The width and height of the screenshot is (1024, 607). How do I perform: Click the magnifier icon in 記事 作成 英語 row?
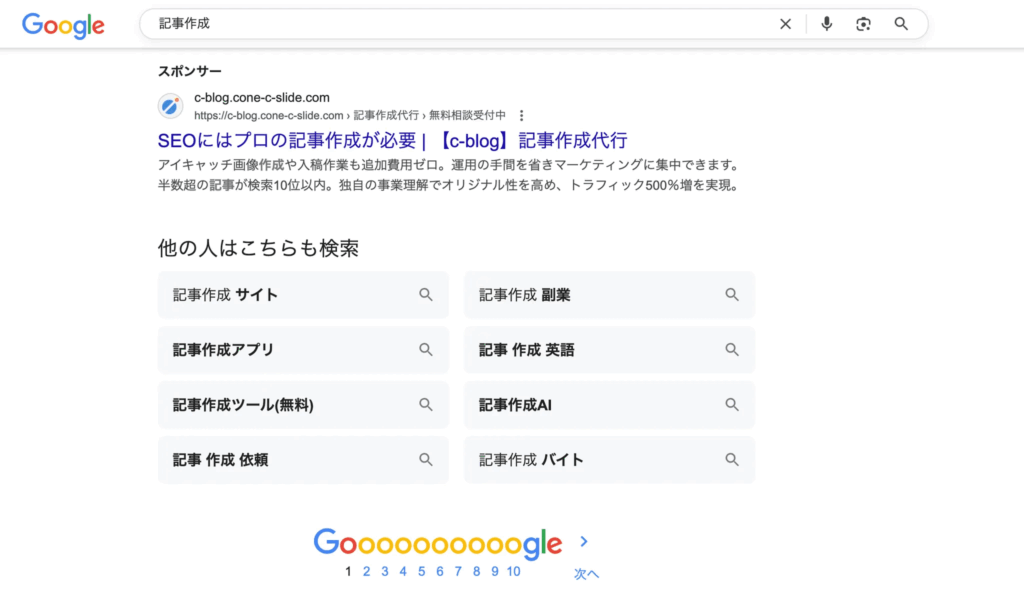point(732,350)
